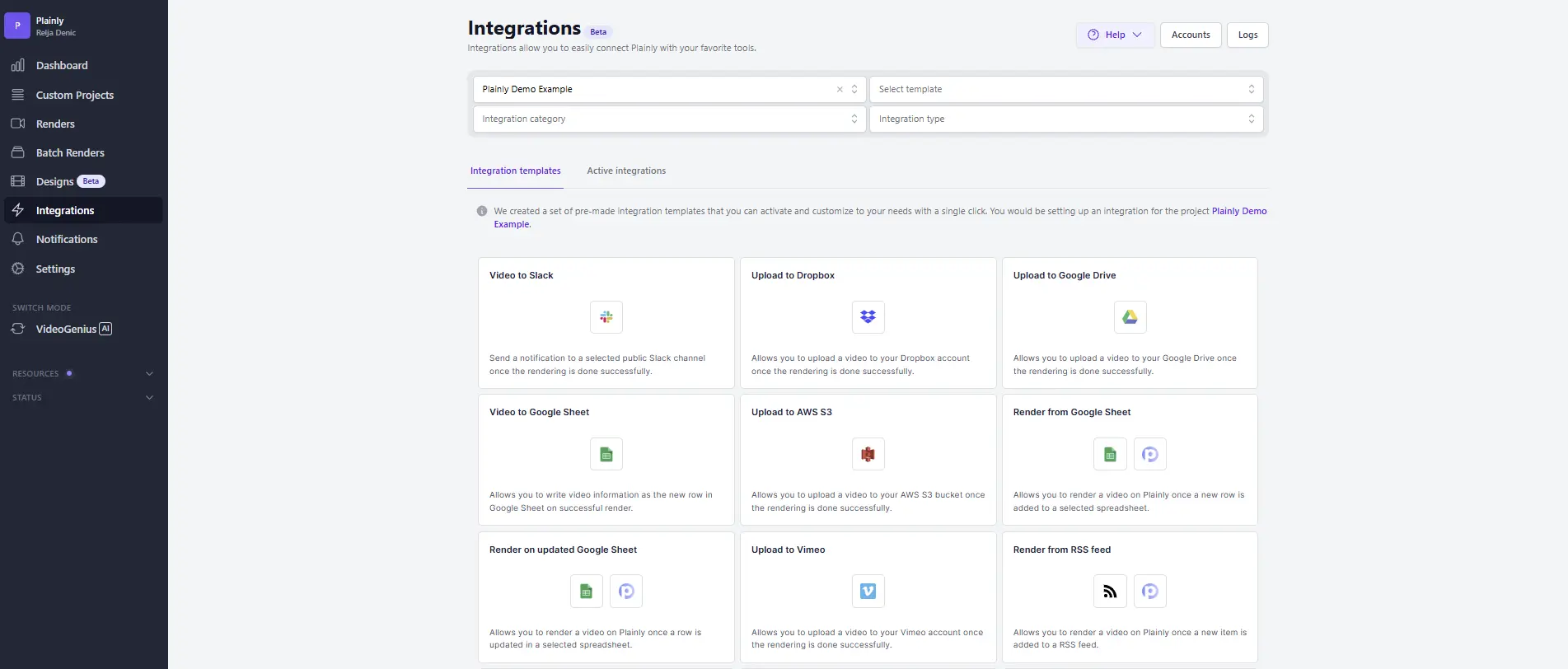This screenshot has height=669, width=1568.
Task: Open the Select template dropdown
Action: click(x=1066, y=89)
